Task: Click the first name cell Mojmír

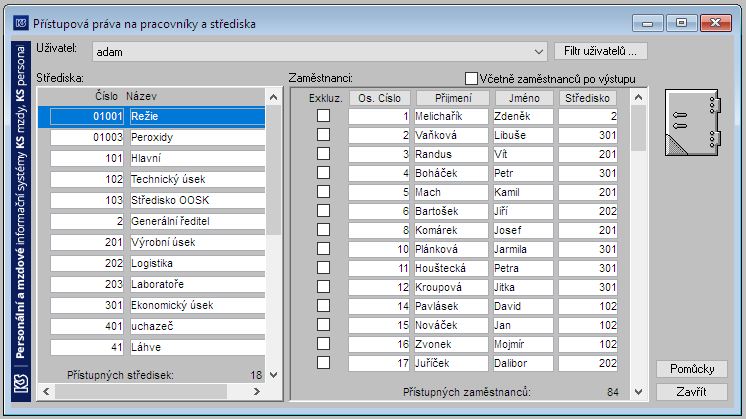Action: [523, 344]
